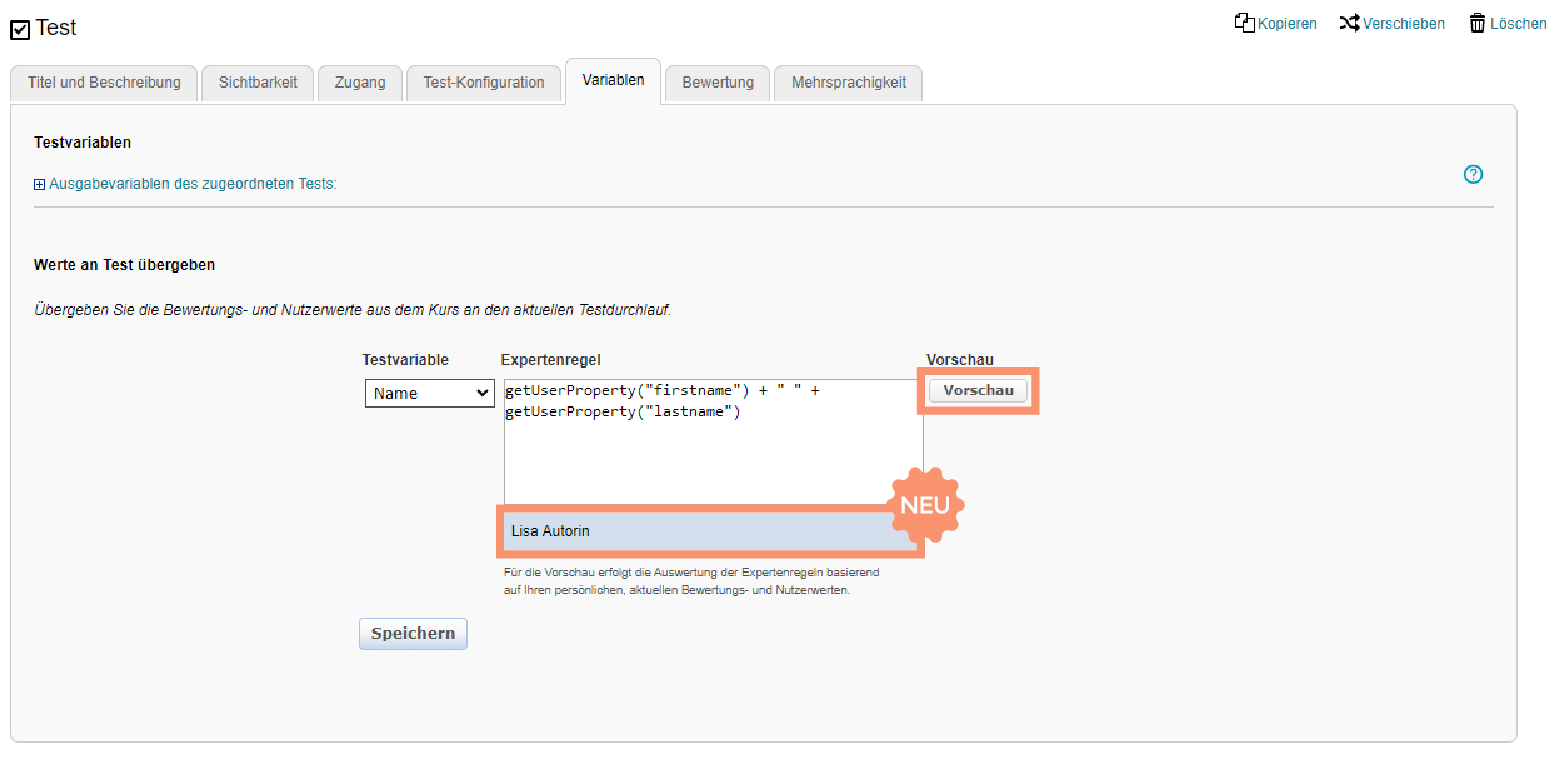This screenshot has height=764, width=1562.
Task: Open help via the question mark icon
Action: 1473,175
